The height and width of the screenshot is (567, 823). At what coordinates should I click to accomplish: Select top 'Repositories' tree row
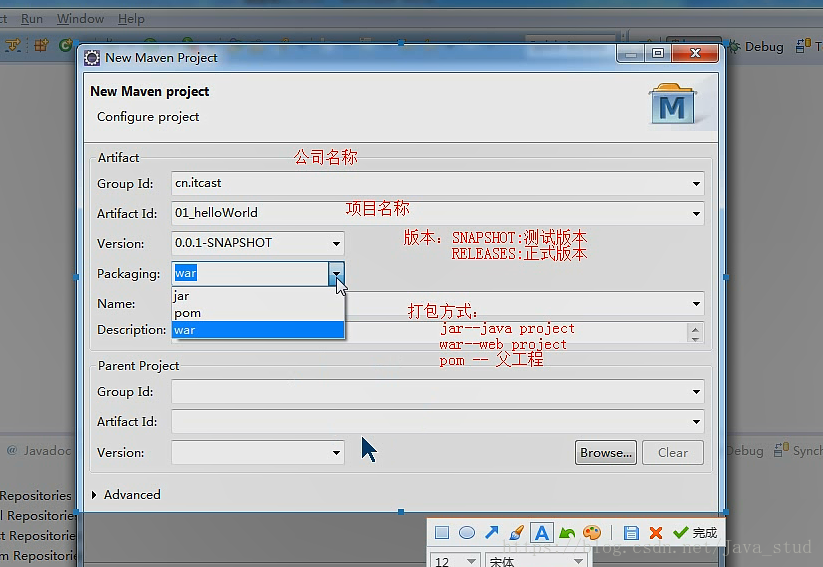coord(36,496)
